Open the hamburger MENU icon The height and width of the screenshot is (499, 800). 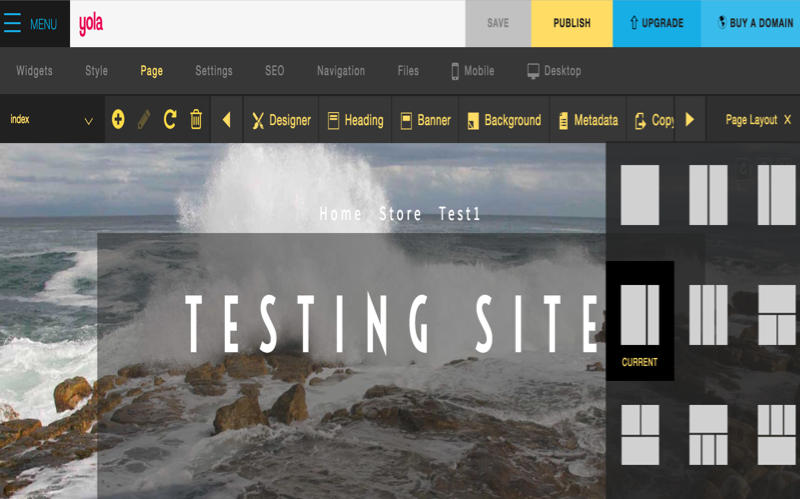[x=13, y=23]
